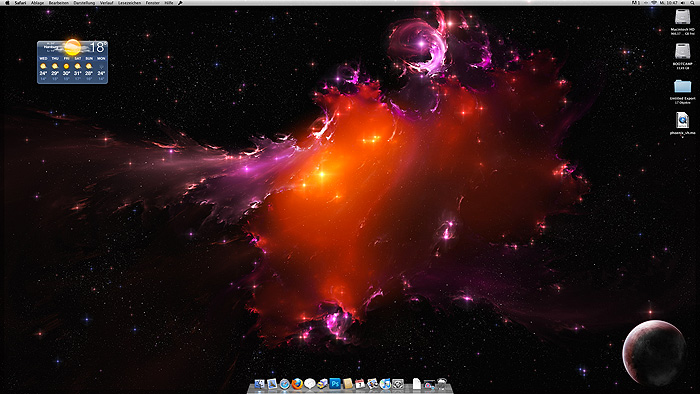This screenshot has height=394, width=700.
Task: Click the screenshot thumbnail item in Dock
Action: pyautogui.click(x=429, y=385)
